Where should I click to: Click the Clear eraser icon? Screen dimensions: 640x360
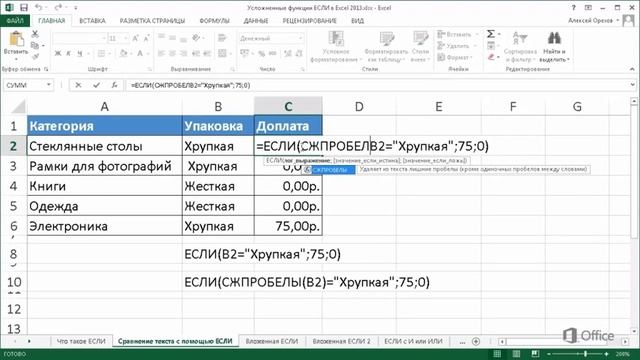click(x=491, y=57)
